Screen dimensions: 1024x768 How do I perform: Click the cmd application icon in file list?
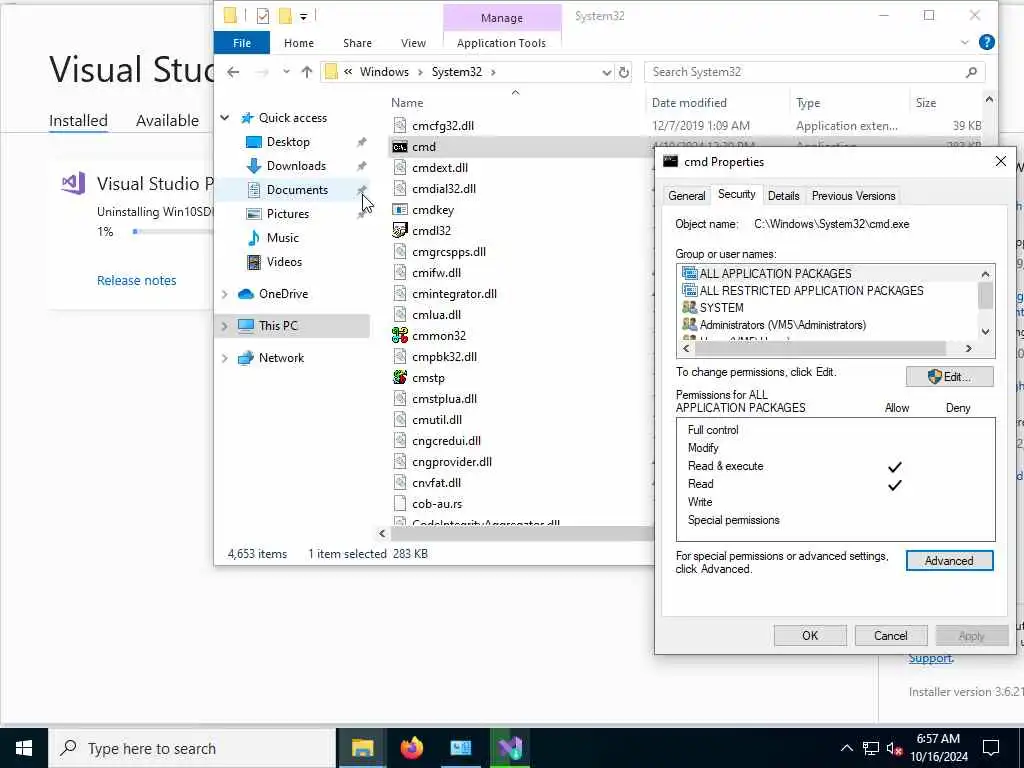399,147
